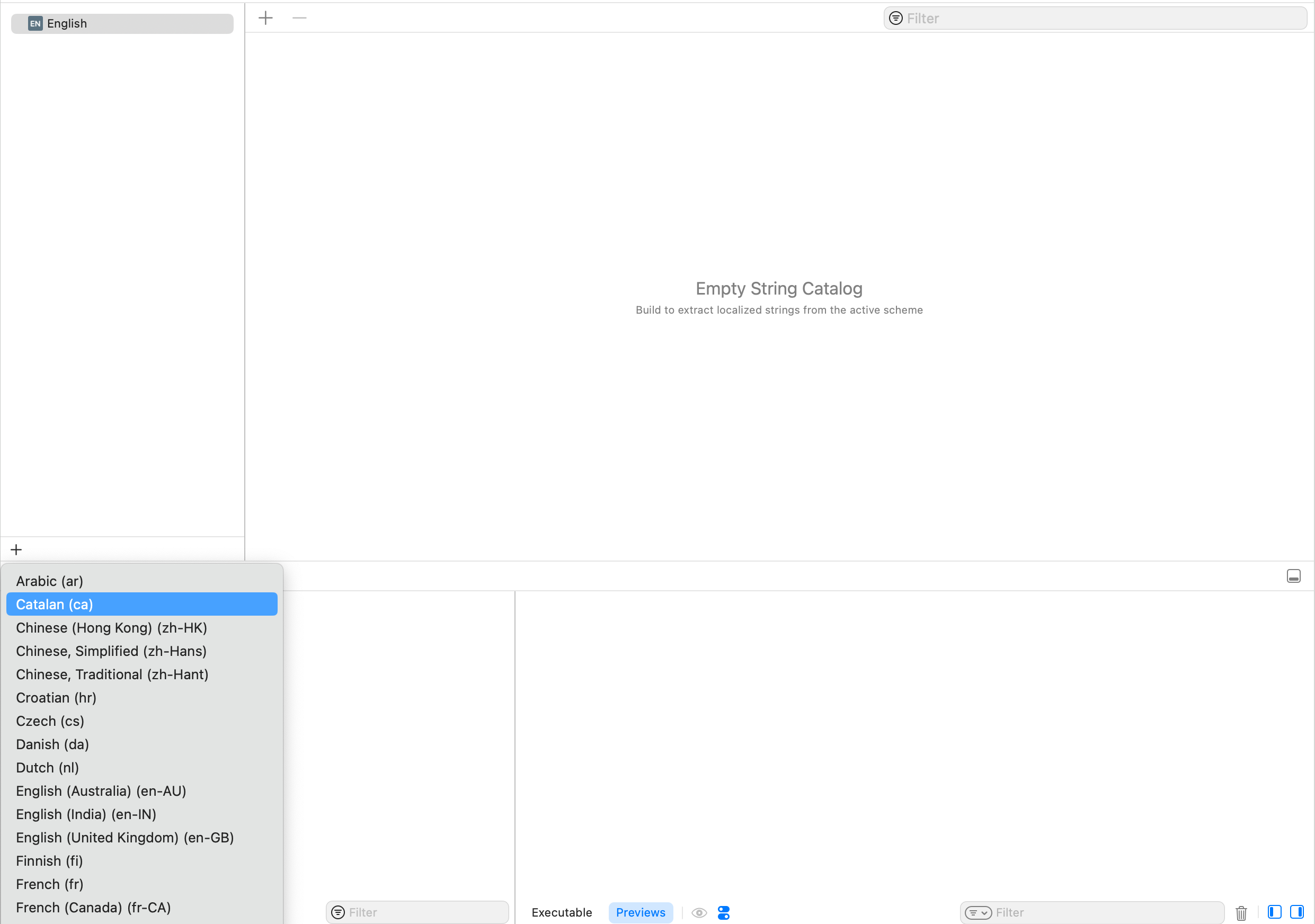Choose French (Canada) (fr-CA) language
This screenshot has width=1315, height=924.
coord(93,908)
